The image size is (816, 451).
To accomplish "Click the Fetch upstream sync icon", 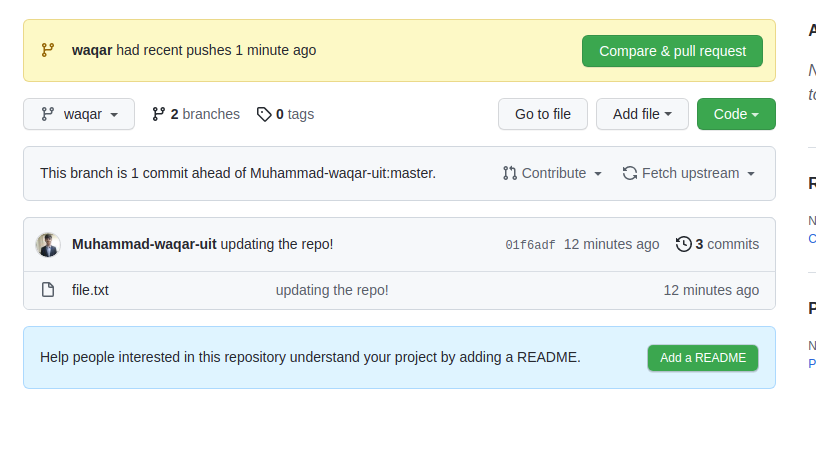I will point(630,173).
